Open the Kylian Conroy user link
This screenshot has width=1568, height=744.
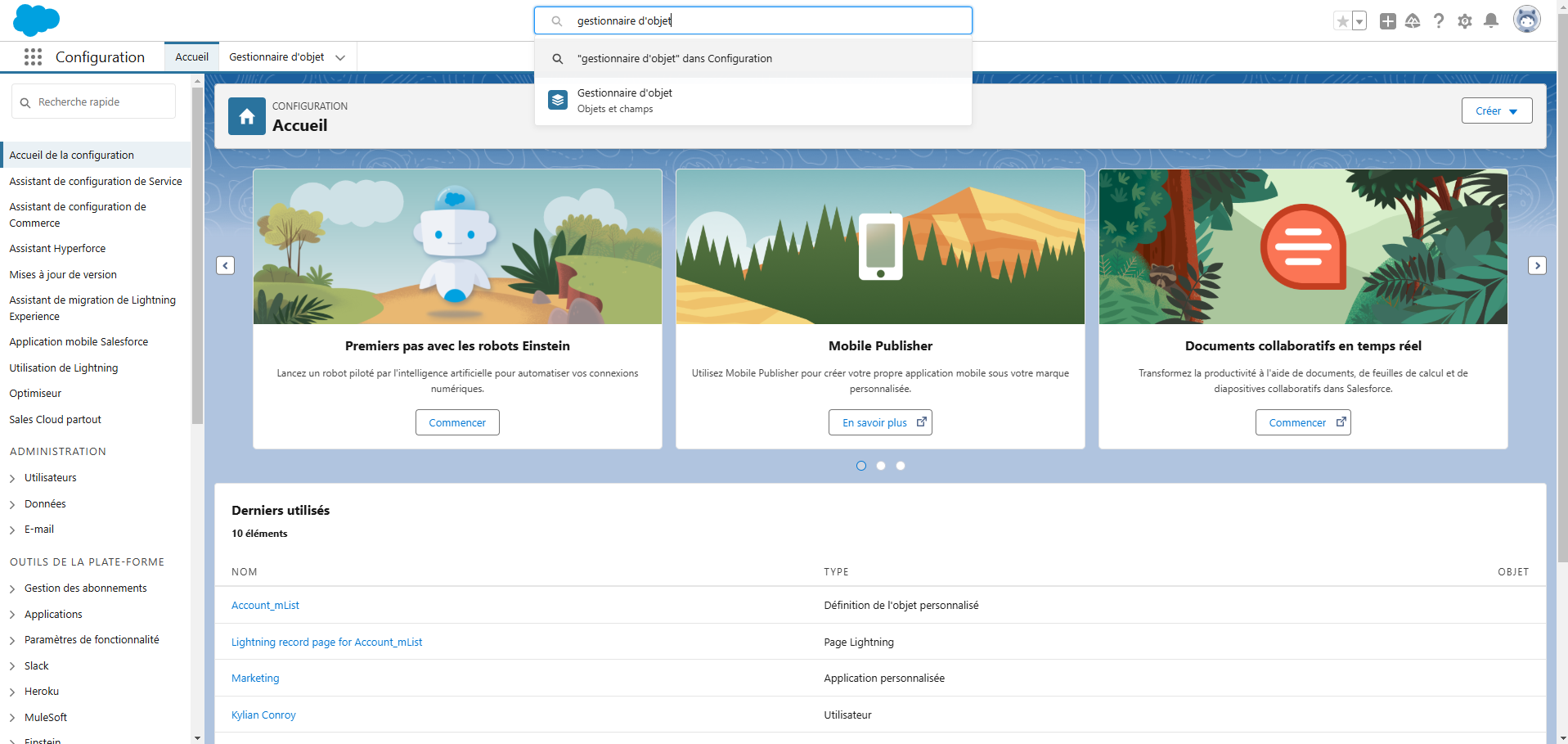pos(263,715)
